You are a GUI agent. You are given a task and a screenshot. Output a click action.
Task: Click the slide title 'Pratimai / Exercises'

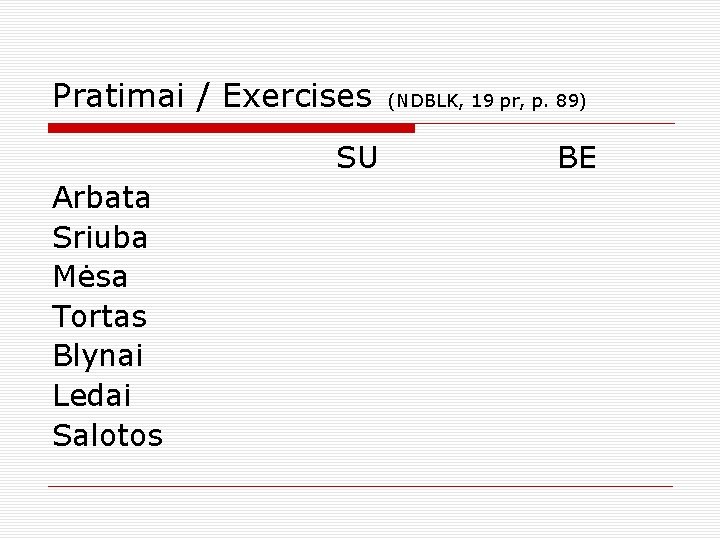pyautogui.click(x=212, y=96)
